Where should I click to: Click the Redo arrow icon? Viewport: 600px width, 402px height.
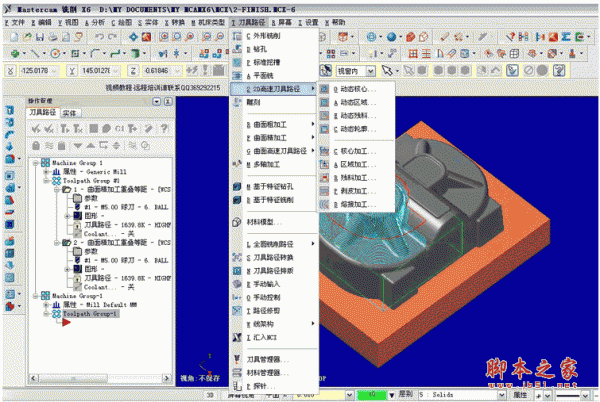112,37
